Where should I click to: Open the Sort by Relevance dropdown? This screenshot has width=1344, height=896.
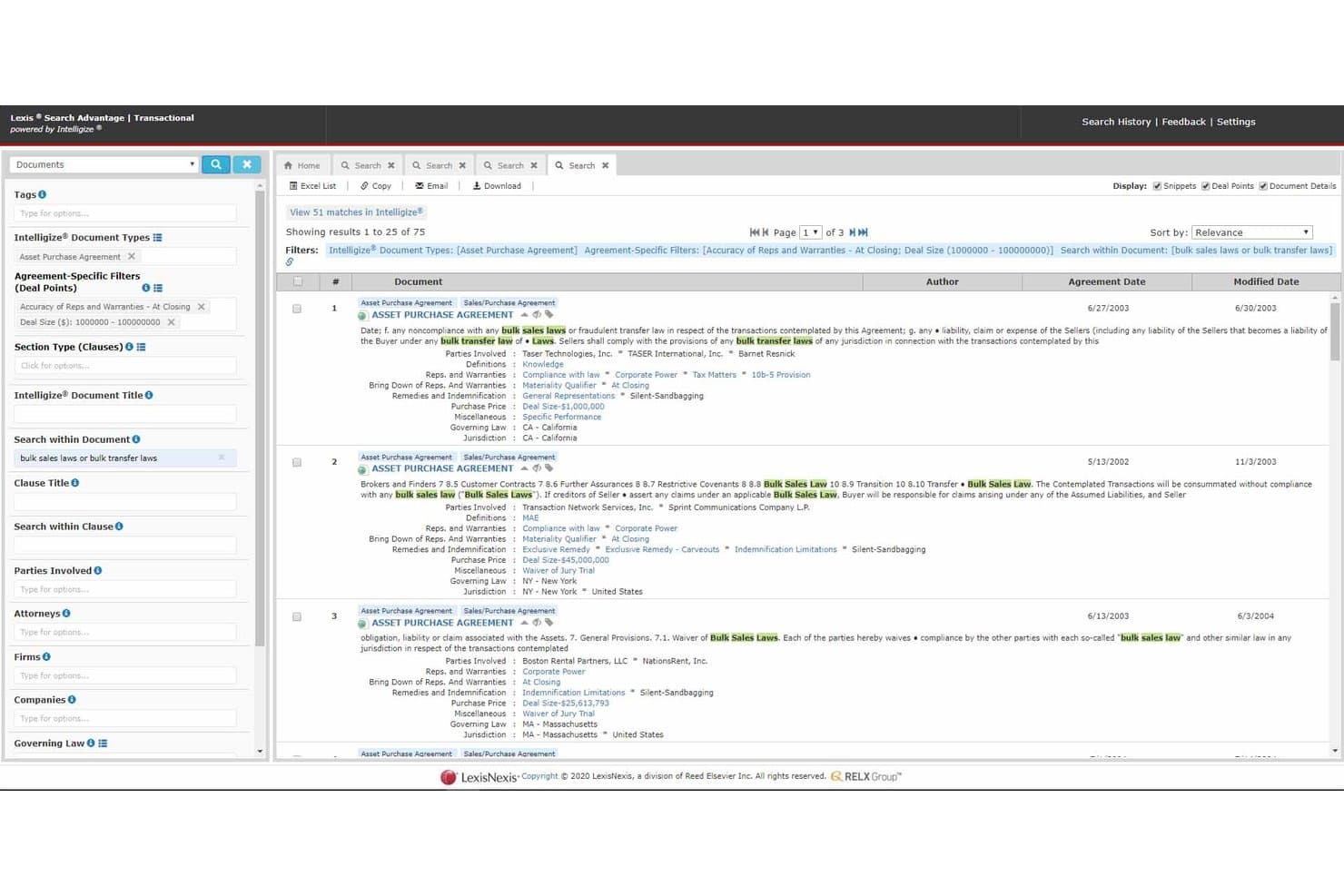point(1252,232)
